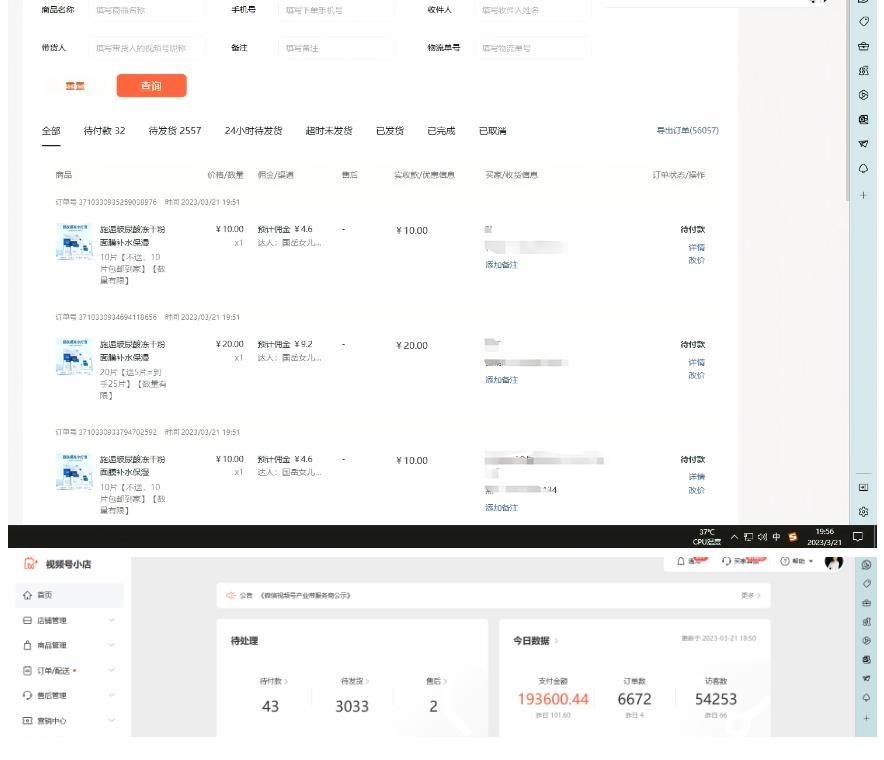The height and width of the screenshot is (760, 884).
Task: Open Windows notification center icon
Action: pos(858,537)
